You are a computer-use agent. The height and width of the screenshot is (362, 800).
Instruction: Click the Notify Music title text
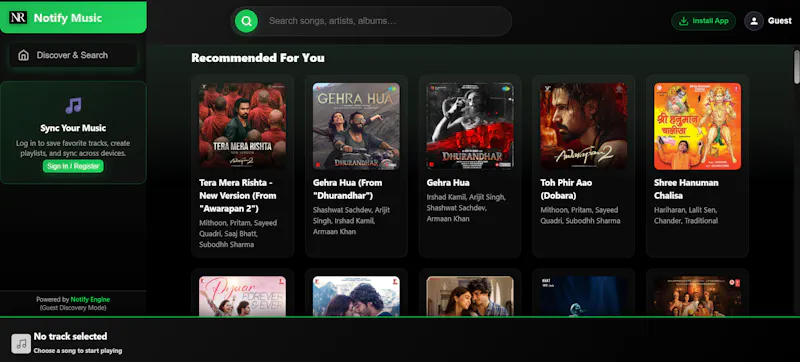pyautogui.click(x=68, y=18)
